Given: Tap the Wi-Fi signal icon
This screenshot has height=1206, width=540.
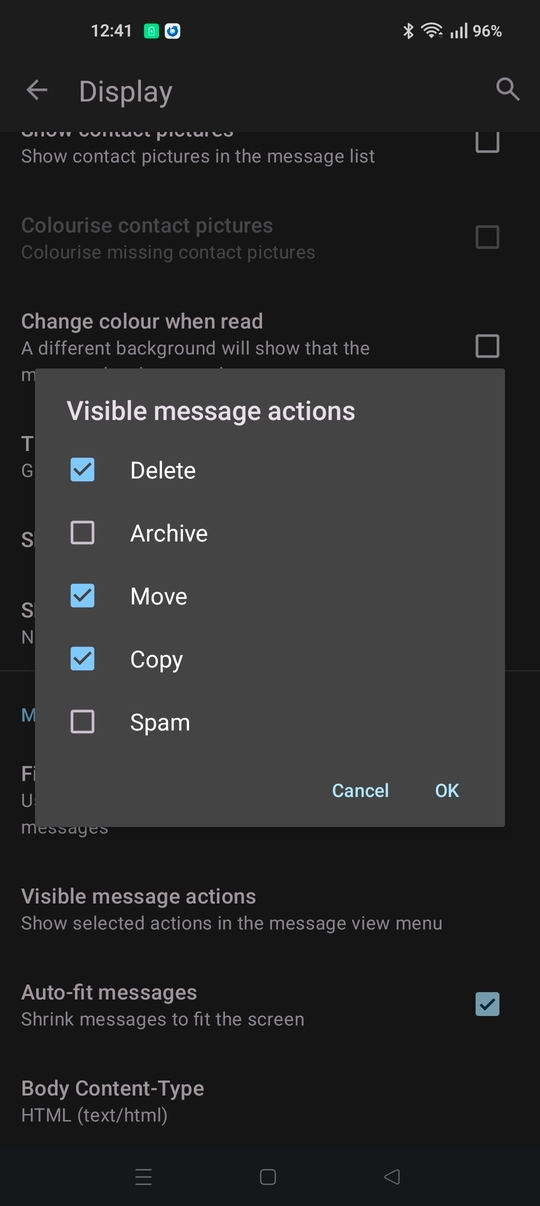Looking at the screenshot, I should pos(432,31).
